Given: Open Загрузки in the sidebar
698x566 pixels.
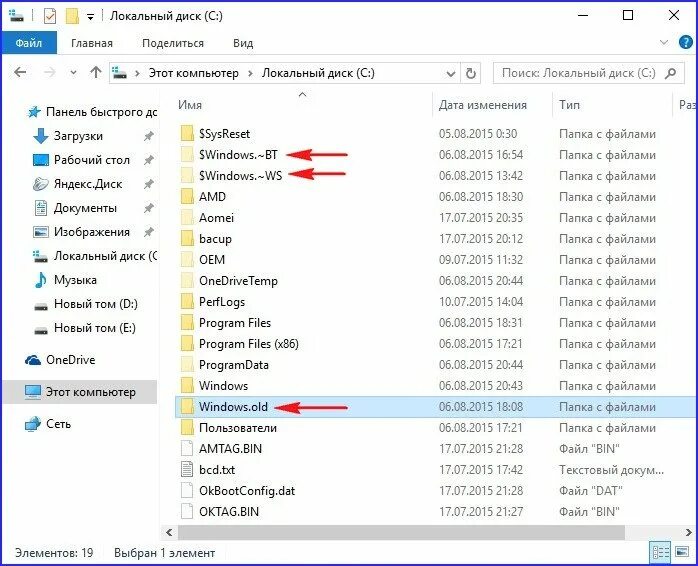Looking at the screenshot, I should click(78, 136).
